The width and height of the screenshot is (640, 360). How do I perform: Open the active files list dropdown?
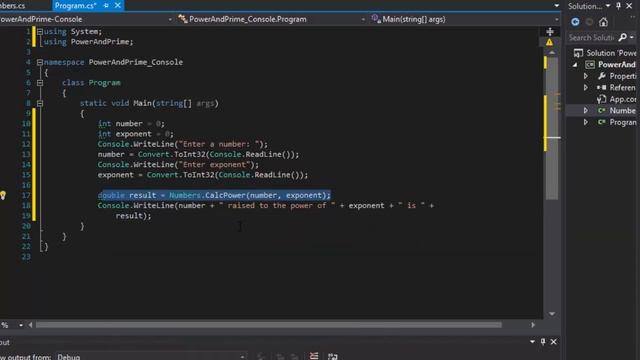pyautogui.click(x=556, y=6)
